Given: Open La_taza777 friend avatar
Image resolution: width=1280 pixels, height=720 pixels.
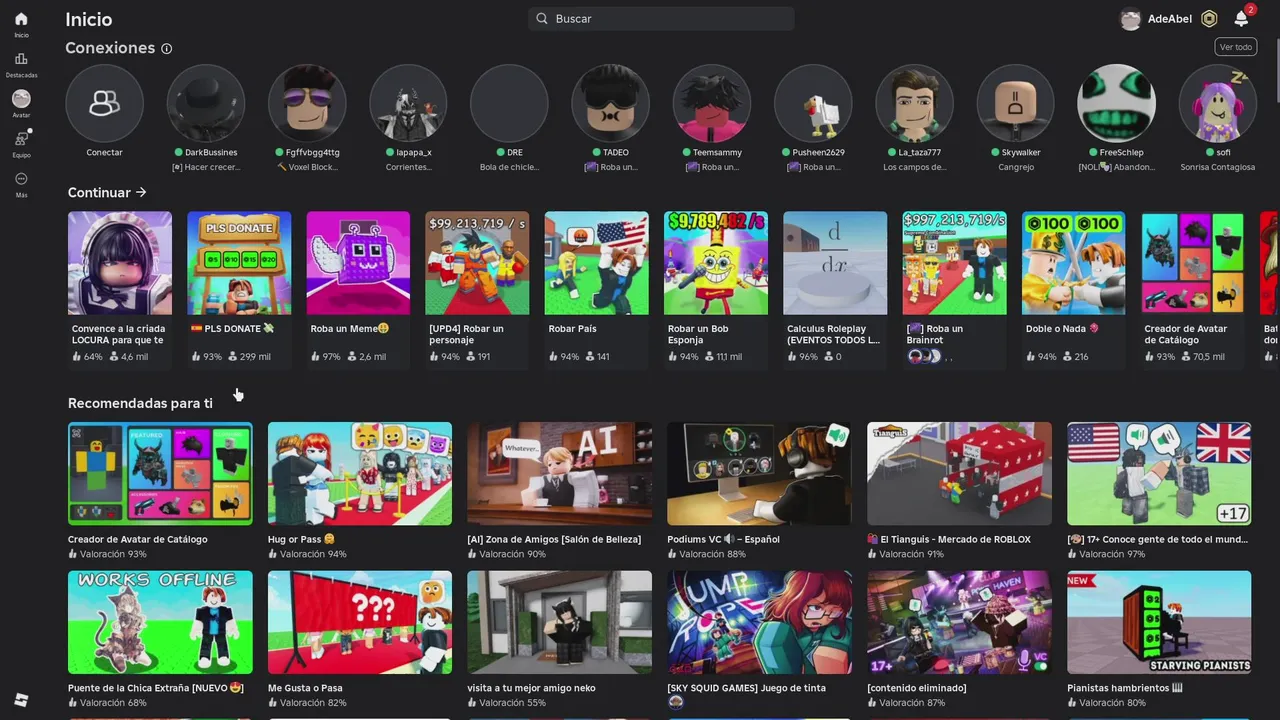Looking at the screenshot, I should pos(914,103).
